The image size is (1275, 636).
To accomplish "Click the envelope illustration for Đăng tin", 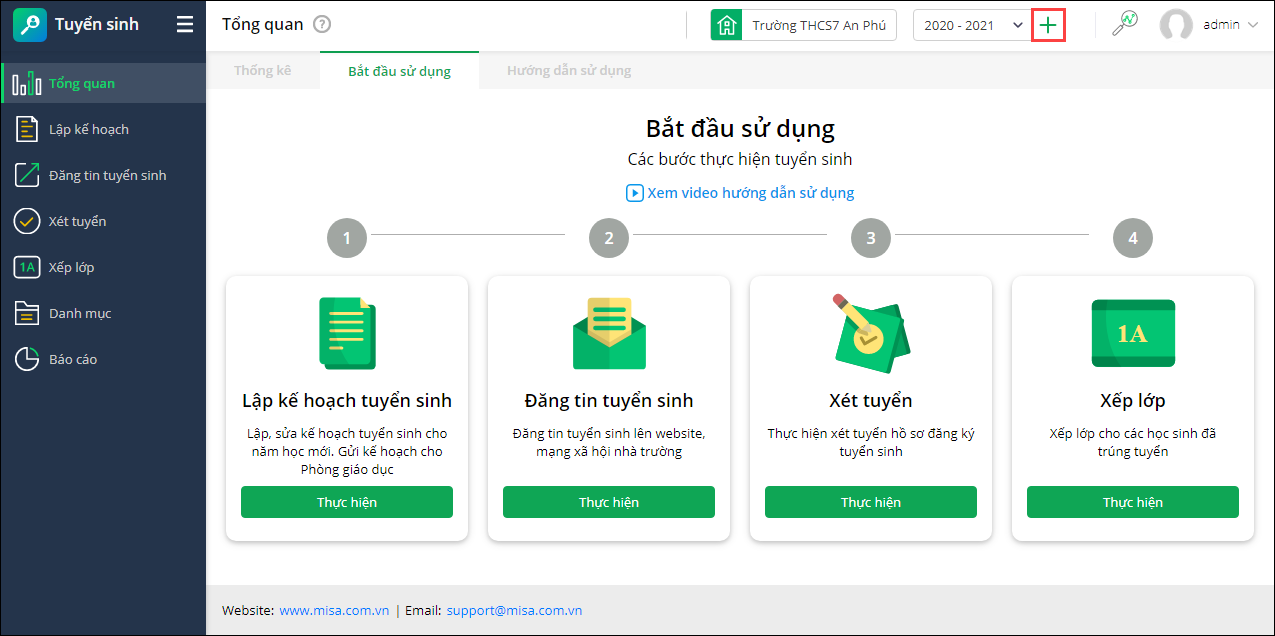I will pos(609,333).
